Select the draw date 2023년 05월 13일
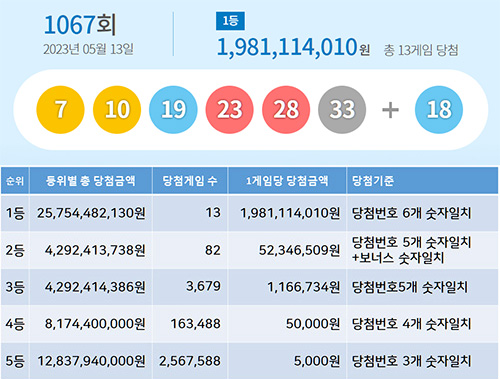The height and width of the screenshot is (379, 500). point(88,49)
